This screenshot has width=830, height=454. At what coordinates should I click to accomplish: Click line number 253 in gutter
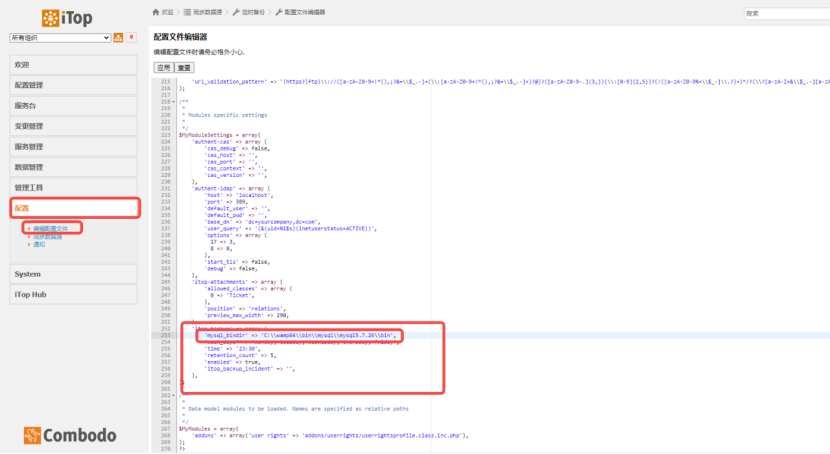(166, 335)
